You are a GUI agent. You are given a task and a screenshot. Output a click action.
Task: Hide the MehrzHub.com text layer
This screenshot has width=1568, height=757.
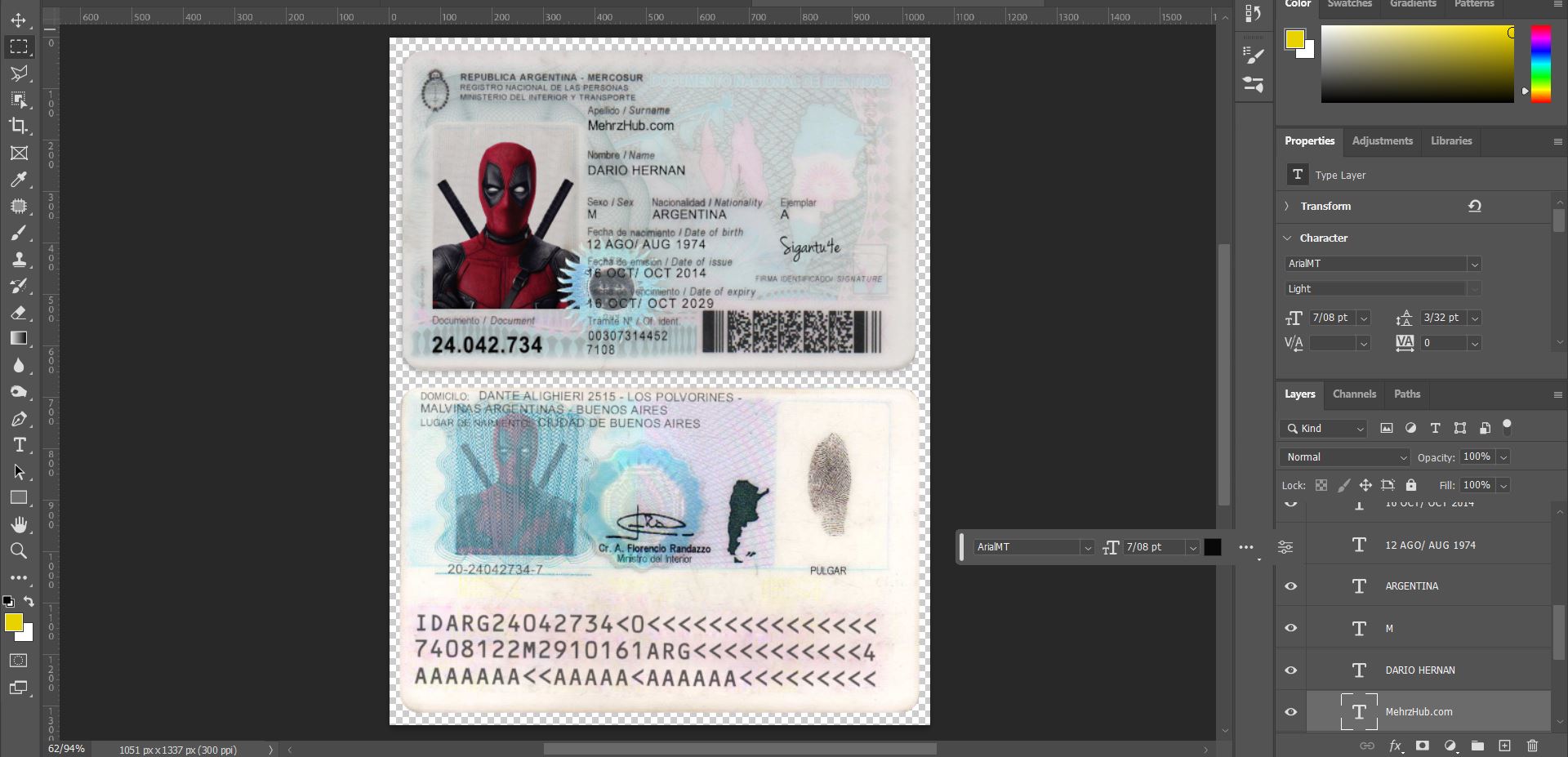tap(1291, 712)
